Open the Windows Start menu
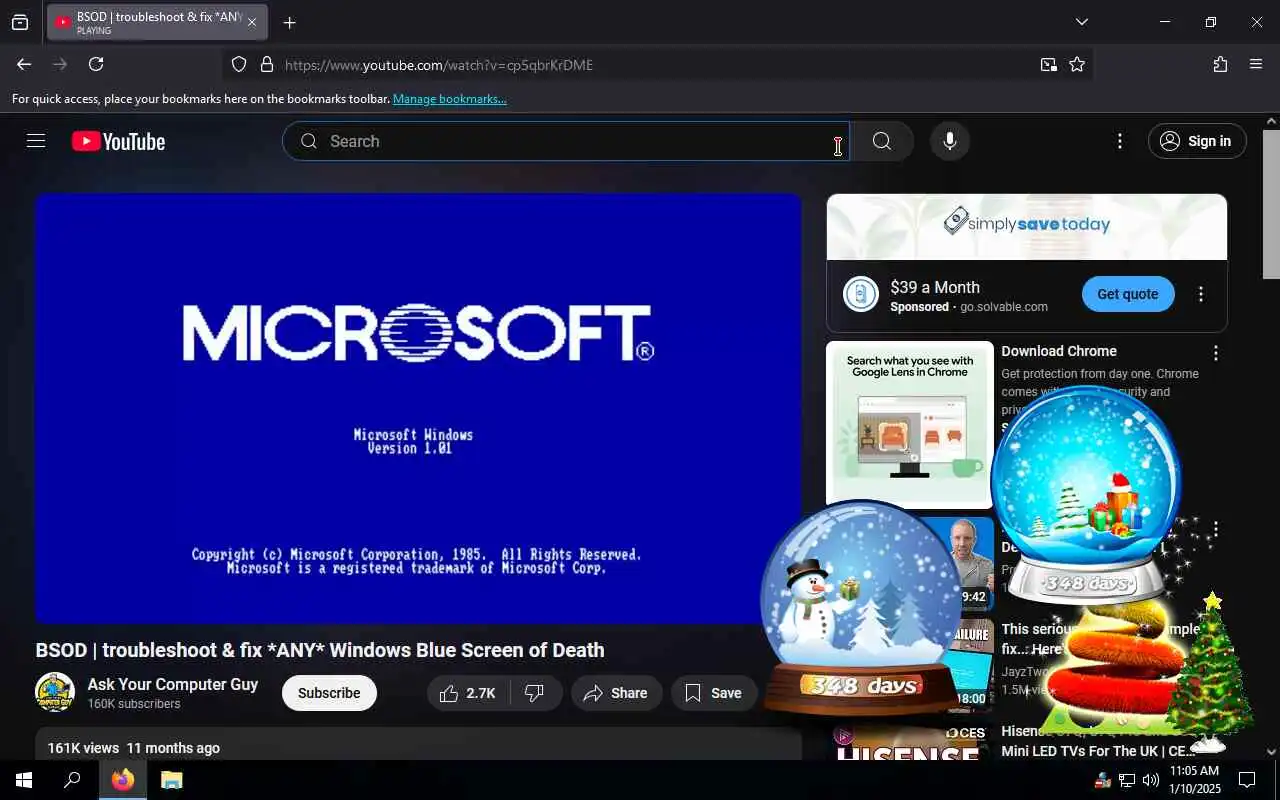Image resolution: width=1280 pixels, height=800 pixels. (x=24, y=780)
